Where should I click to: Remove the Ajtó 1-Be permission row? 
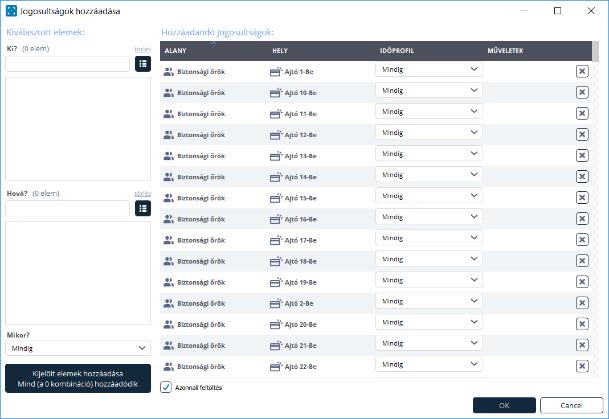[582, 71]
